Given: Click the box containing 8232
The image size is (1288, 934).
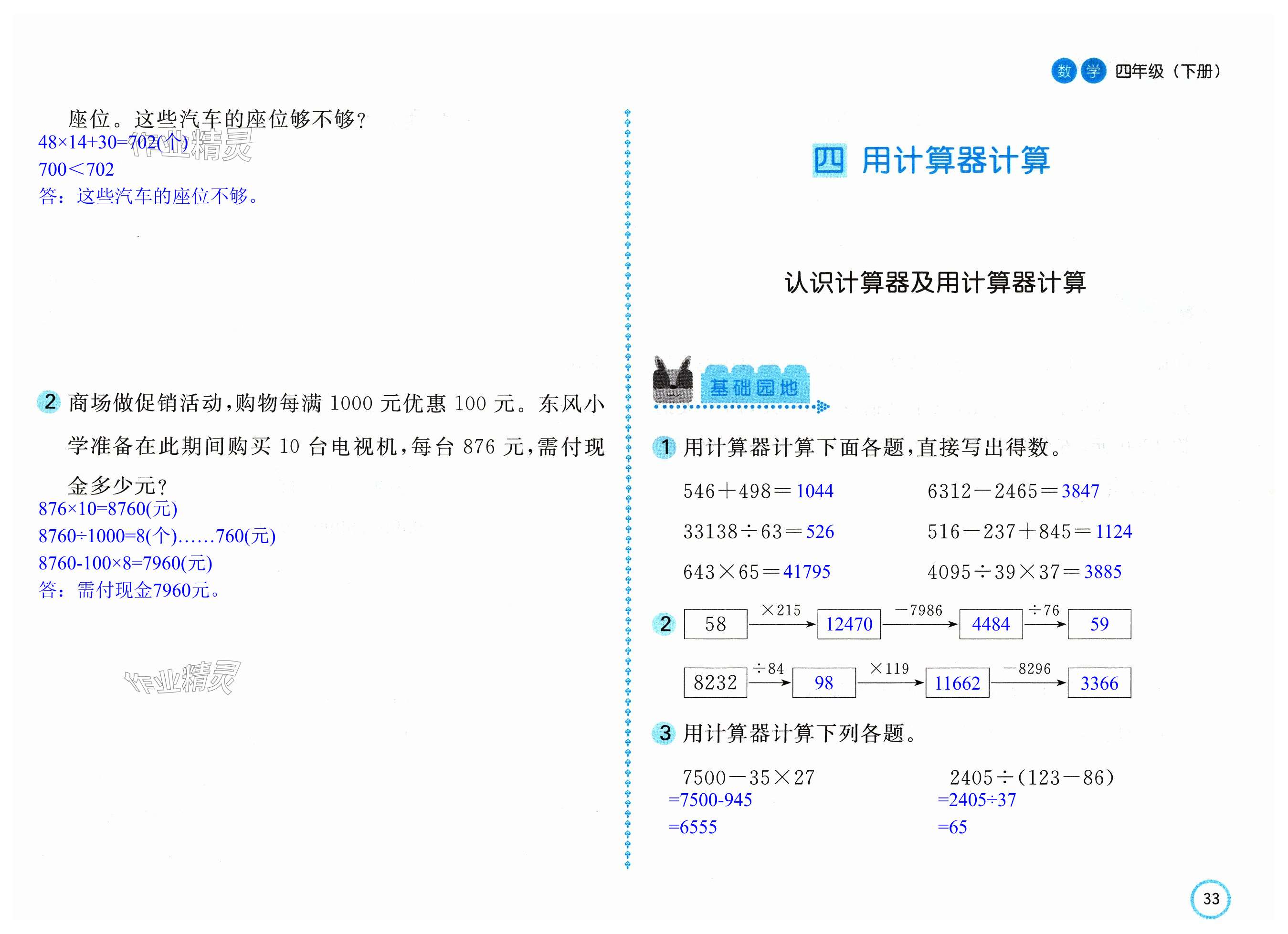Looking at the screenshot, I should [715, 682].
